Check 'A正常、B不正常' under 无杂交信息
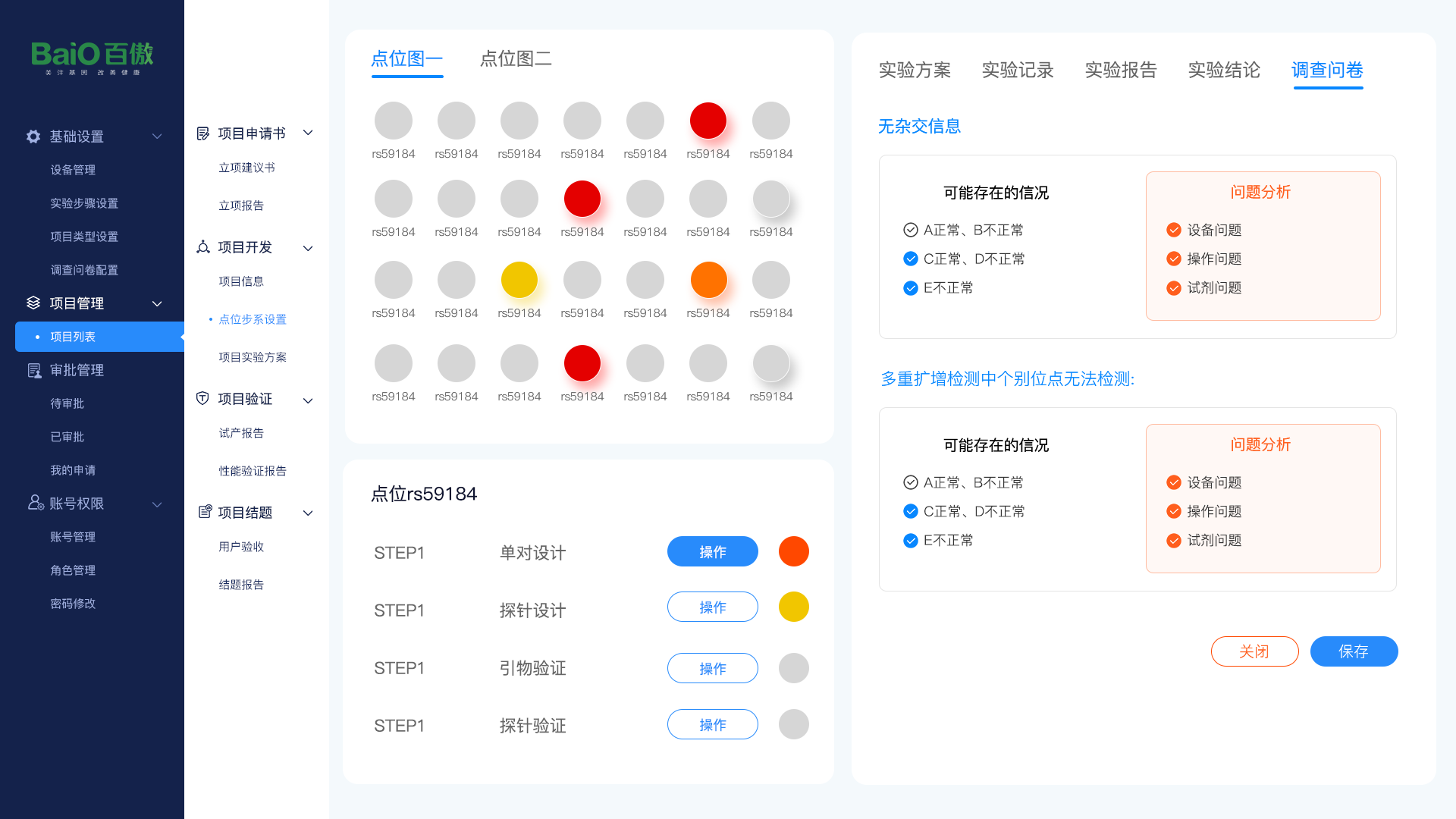This screenshot has width=1456, height=819. tap(910, 230)
